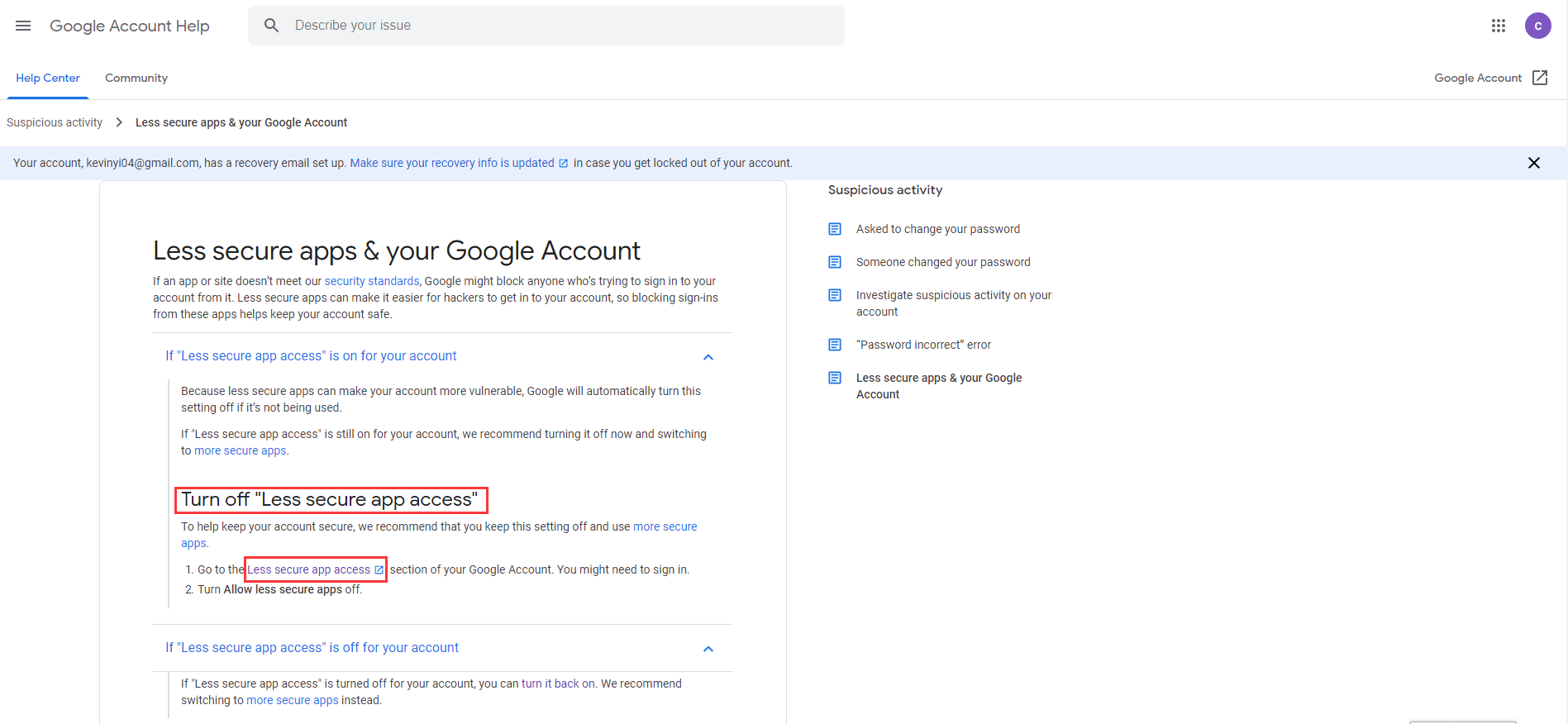Click the Google Account external-link icon
This screenshot has height=724, width=1568.
[1540, 78]
